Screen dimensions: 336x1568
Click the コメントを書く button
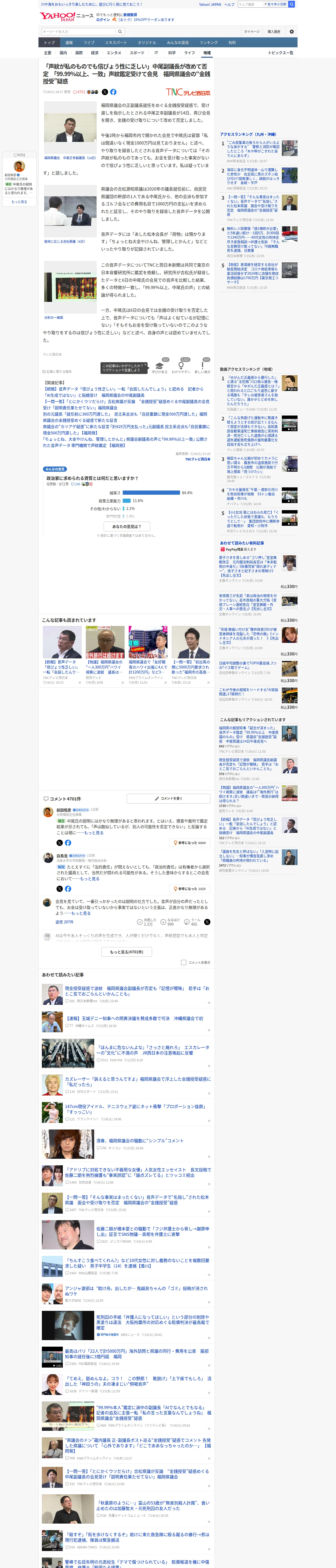click(169, 798)
